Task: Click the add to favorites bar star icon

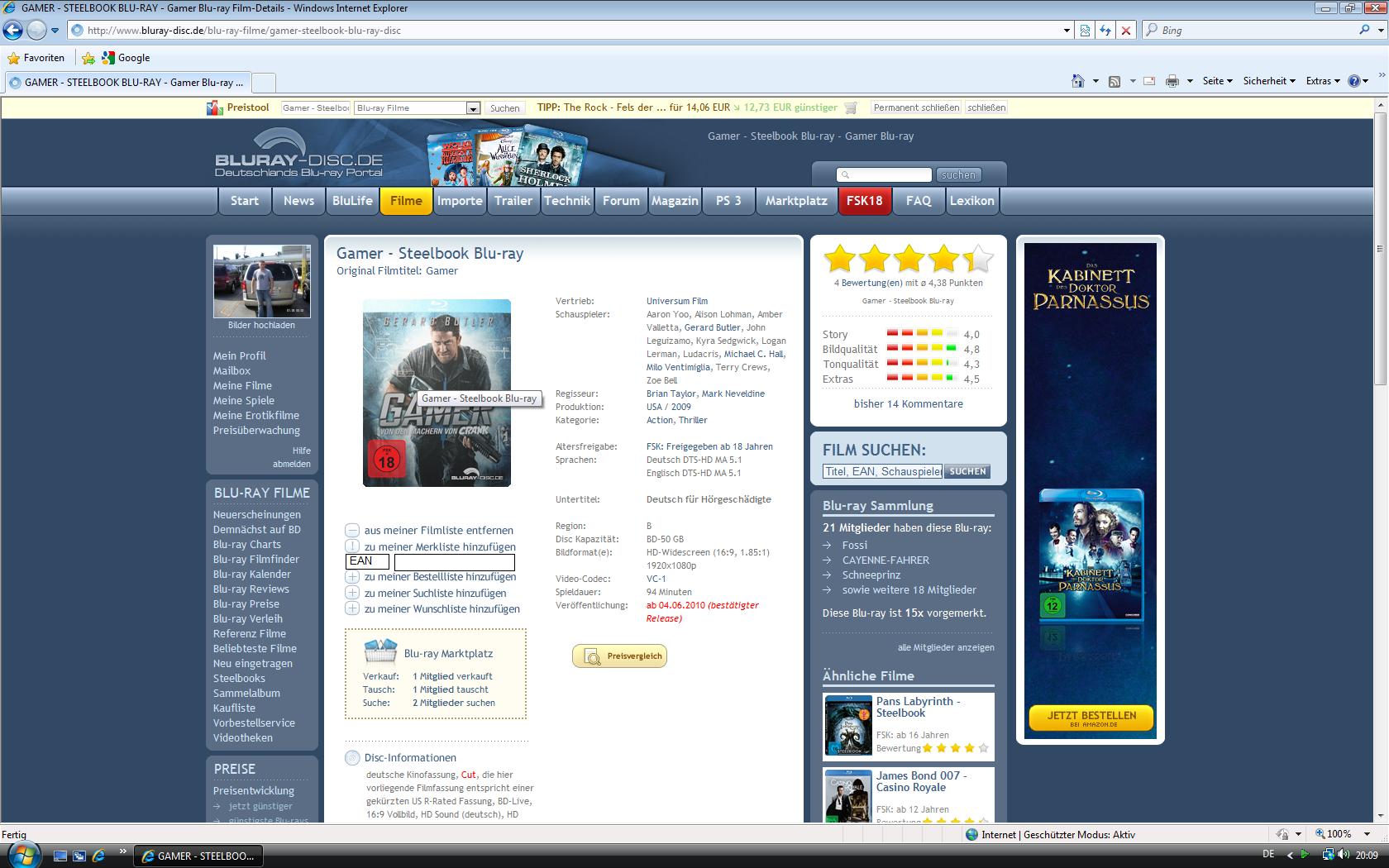Action: [88, 58]
